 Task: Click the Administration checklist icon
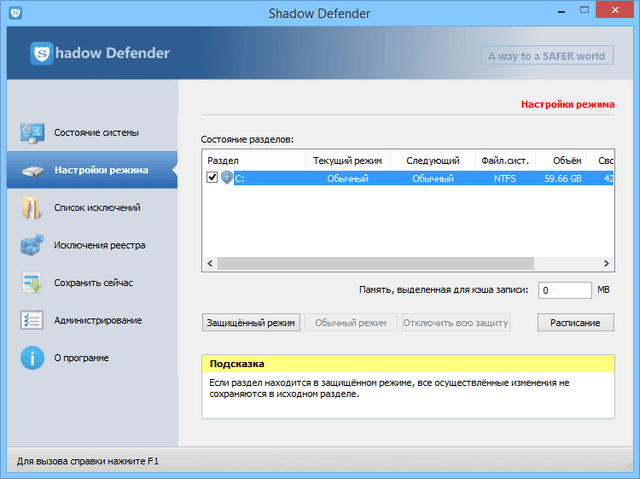[32, 320]
